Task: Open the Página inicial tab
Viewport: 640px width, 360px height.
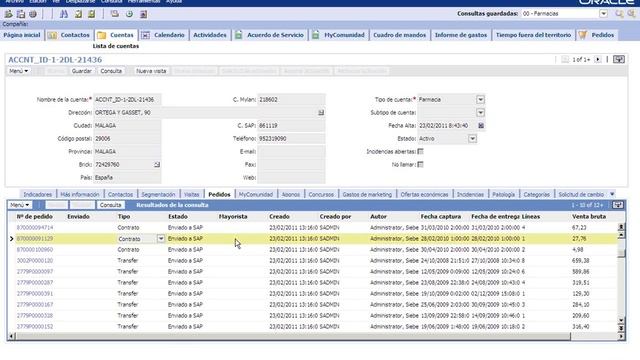Action: coord(22,35)
